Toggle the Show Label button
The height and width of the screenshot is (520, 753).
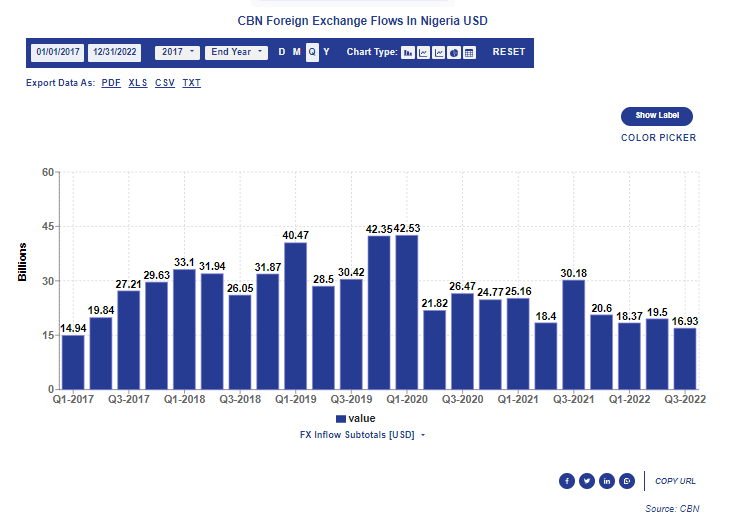coord(657,116)
